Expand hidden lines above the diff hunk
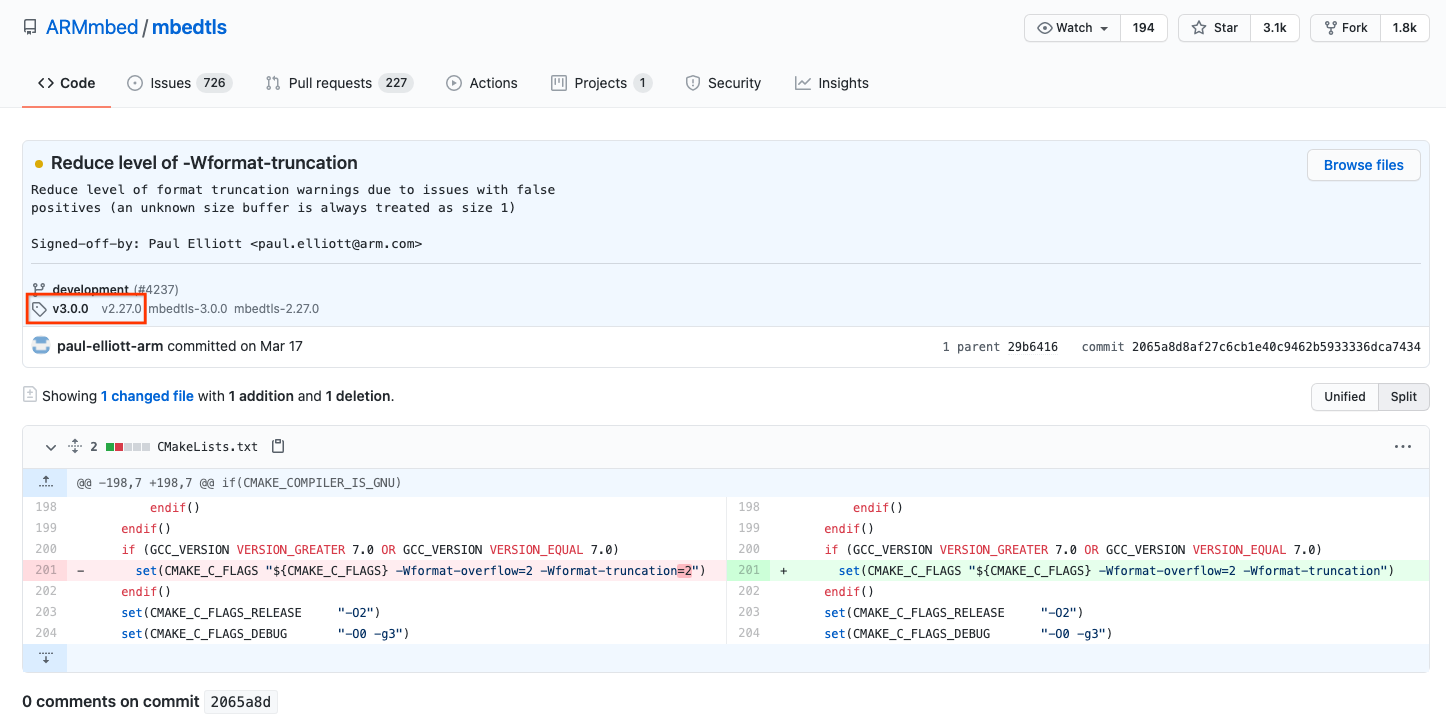This screenshot has height=726, width=1446. coord(44,481)
